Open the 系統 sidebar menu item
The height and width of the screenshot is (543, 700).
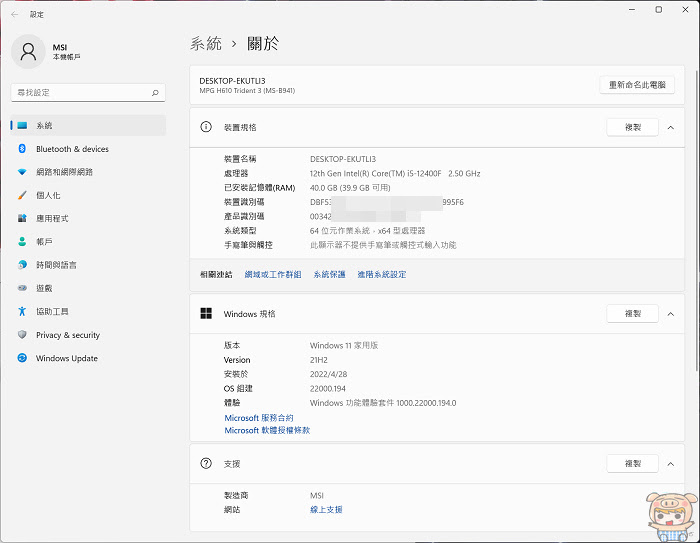pyautogui.click(x=88, y=125)
